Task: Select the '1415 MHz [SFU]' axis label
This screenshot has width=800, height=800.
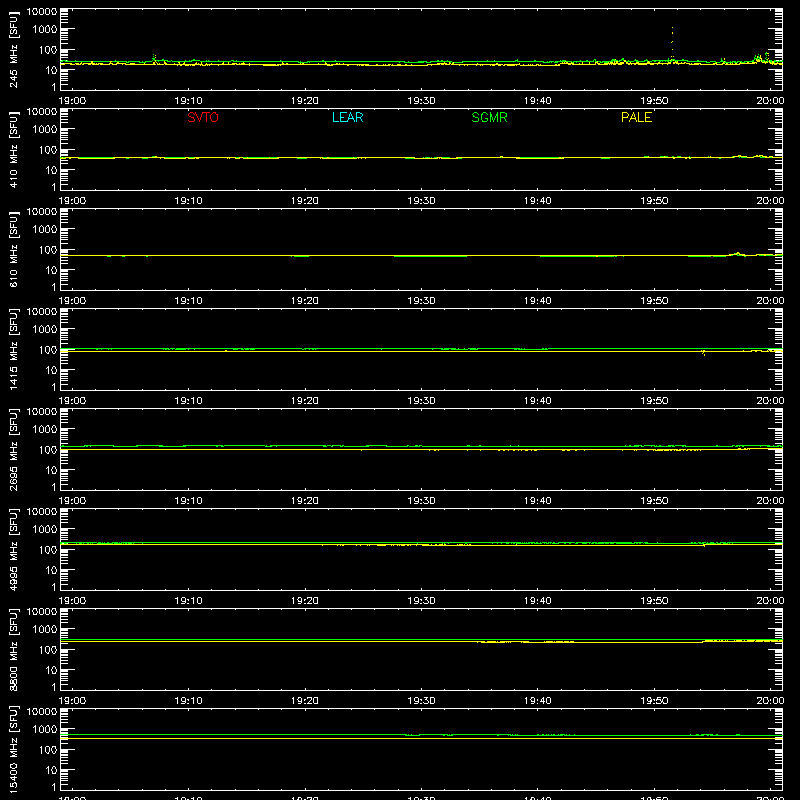Action: pyautogui.click(x=13, y=349)
